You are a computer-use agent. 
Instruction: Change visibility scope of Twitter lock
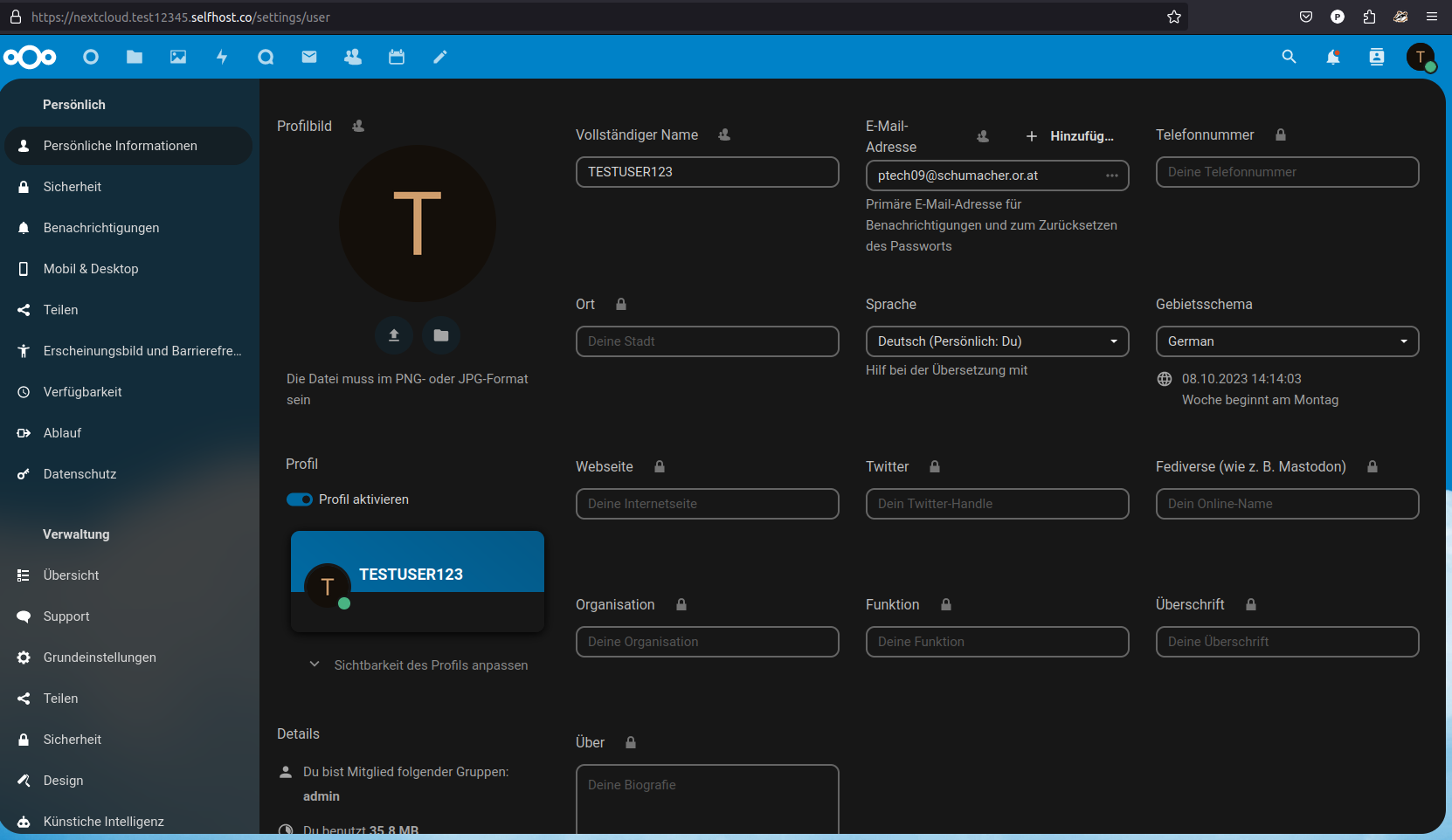click(x=934, y=467)
